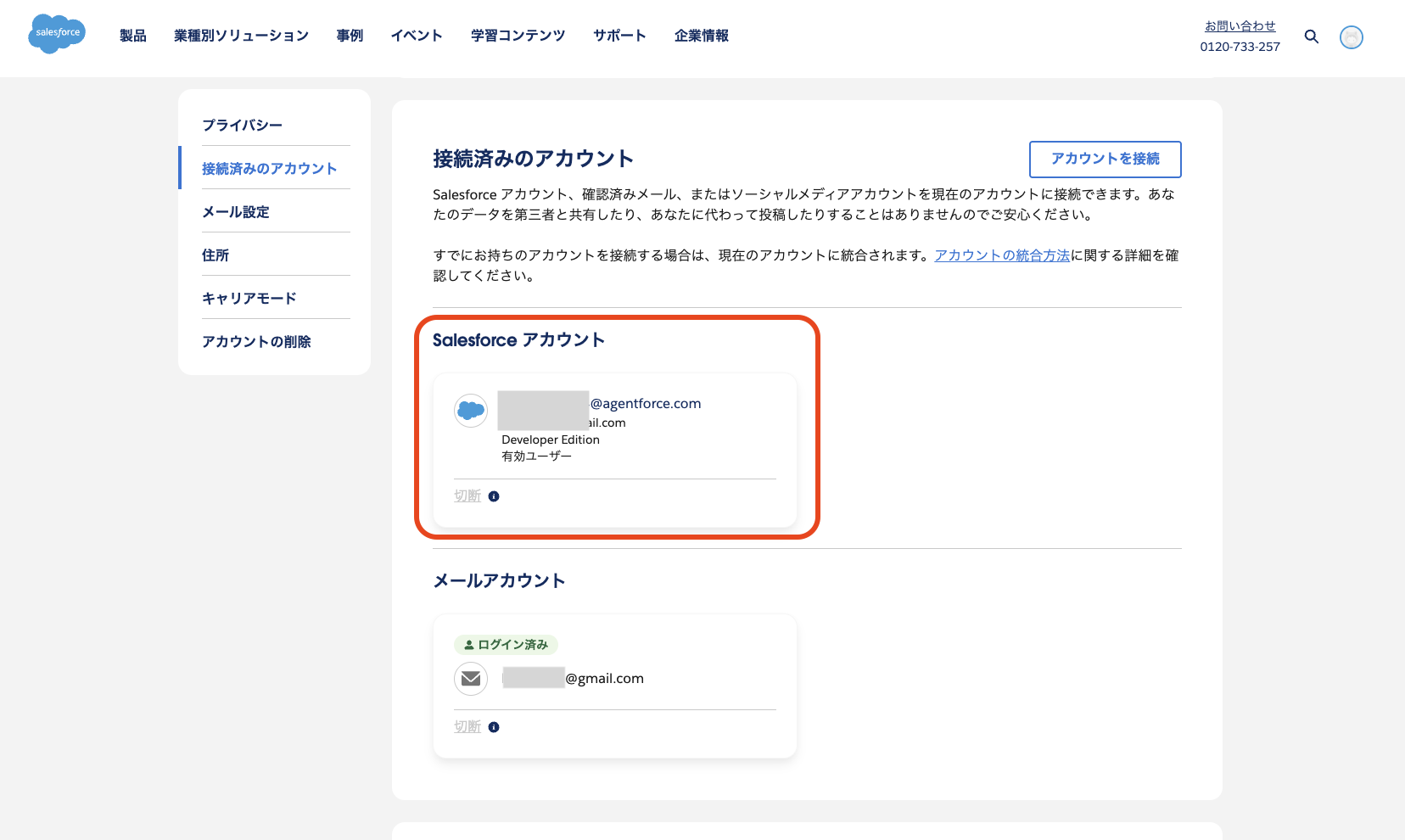Click the Salesforce cloud icon in the account card

471,412
